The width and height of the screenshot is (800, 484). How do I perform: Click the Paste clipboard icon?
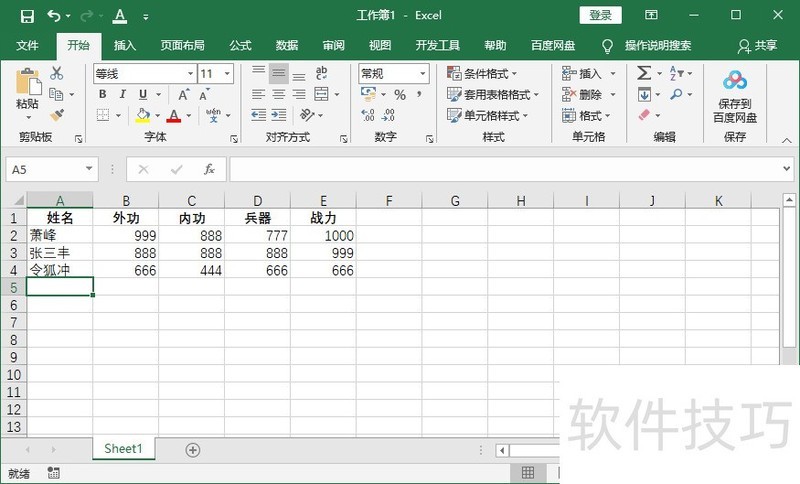click(x=28, y=82)
